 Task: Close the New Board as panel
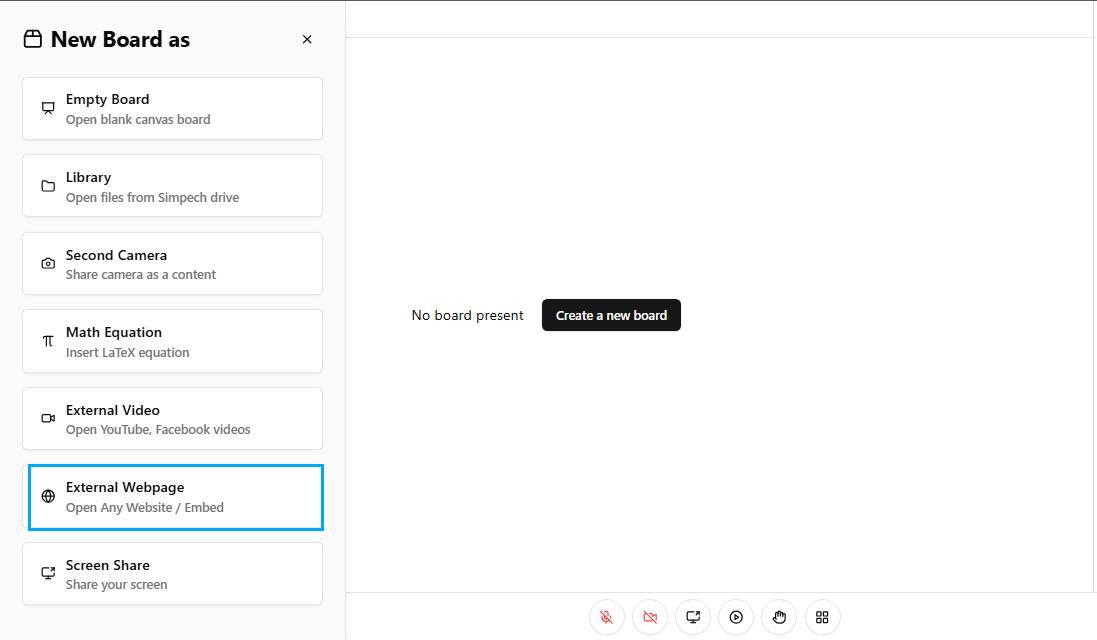(307, 40)
